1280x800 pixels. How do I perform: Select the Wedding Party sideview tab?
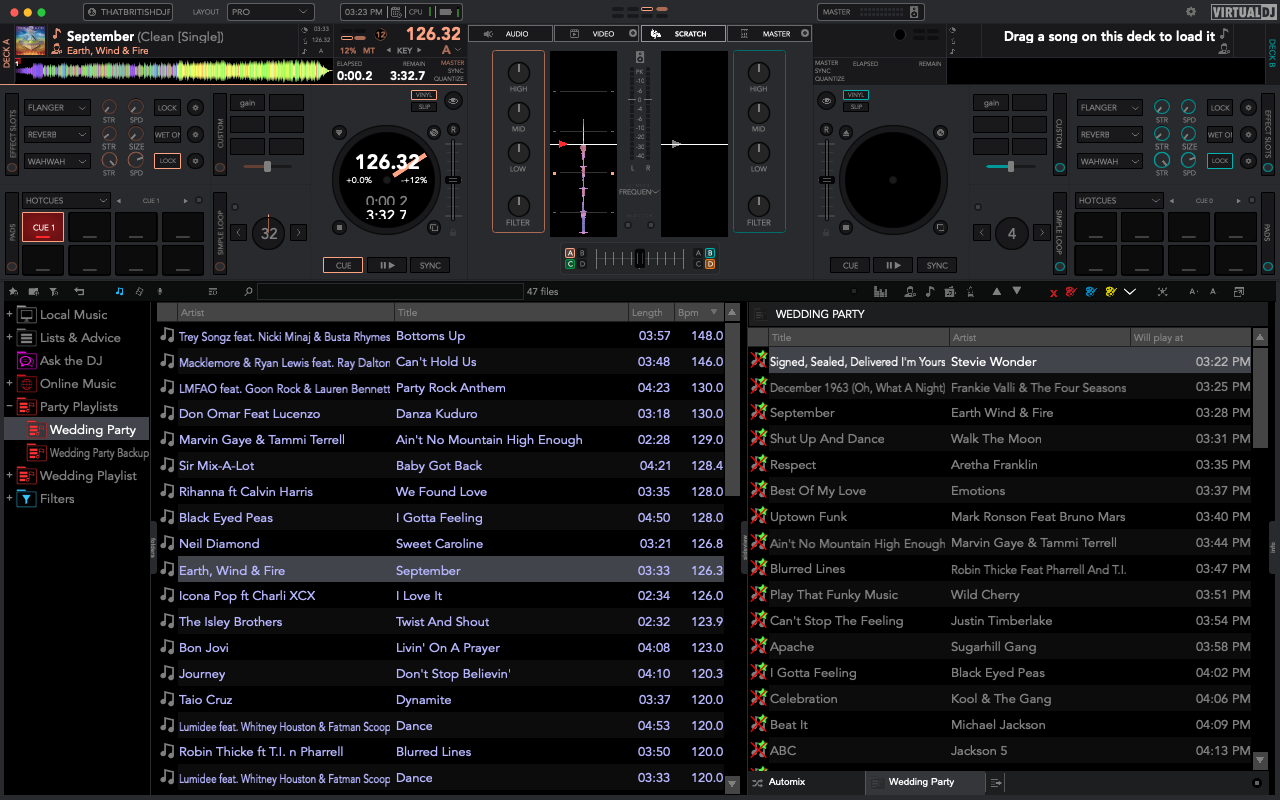pyautogui.click(x=926, y=782)
